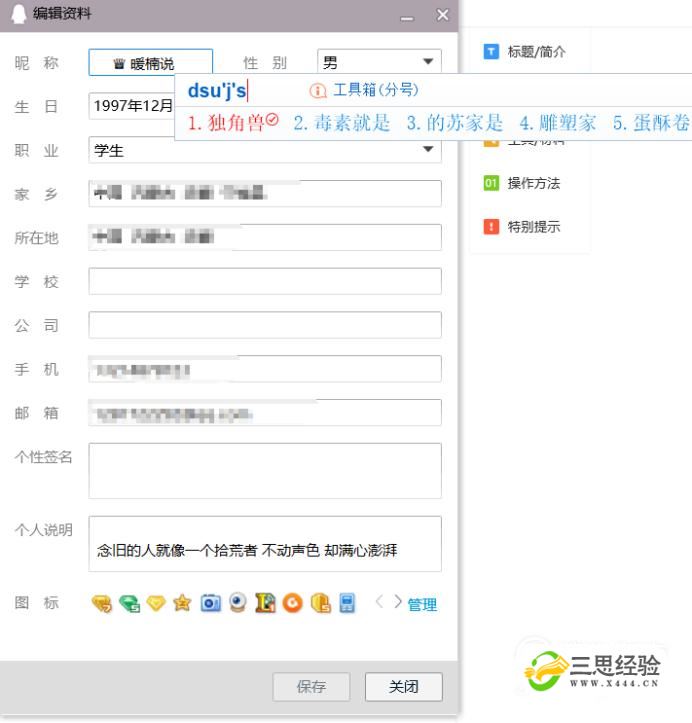The height and width of the screenshot is (723, 692).
Task: Show previous page of badge icons
Action: (x=379, y=602)
